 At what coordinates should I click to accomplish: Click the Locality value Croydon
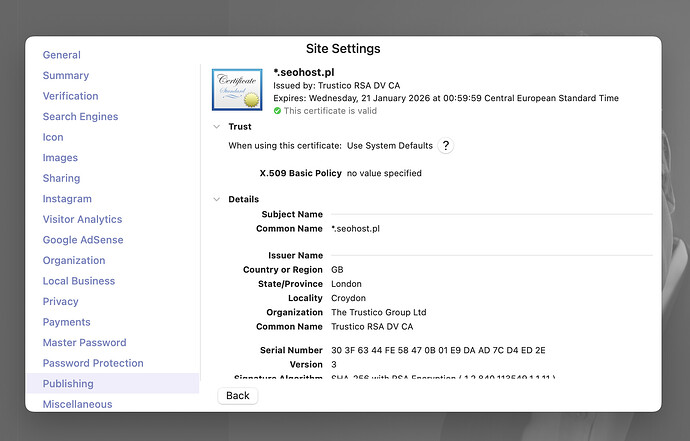(x=348, y=298)
